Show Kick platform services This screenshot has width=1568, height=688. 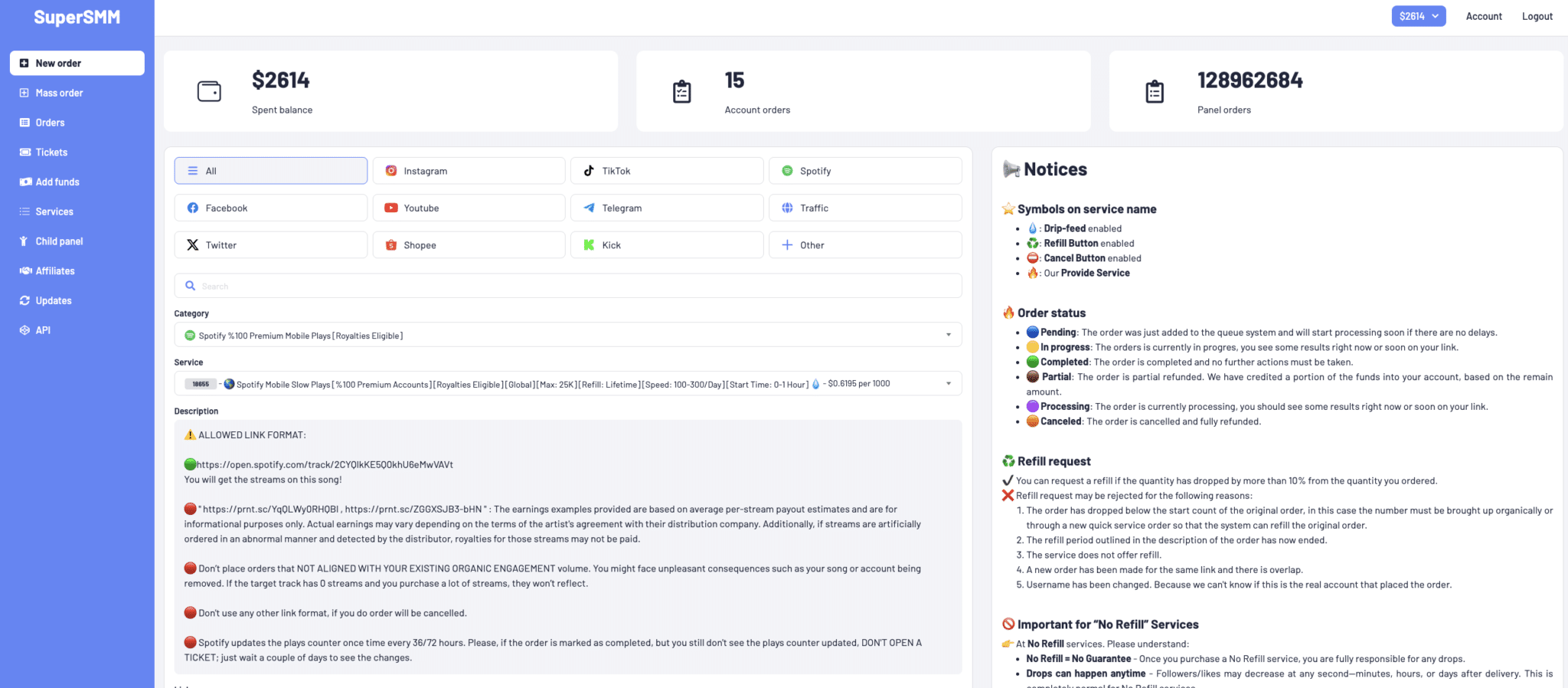click(666, 245)
